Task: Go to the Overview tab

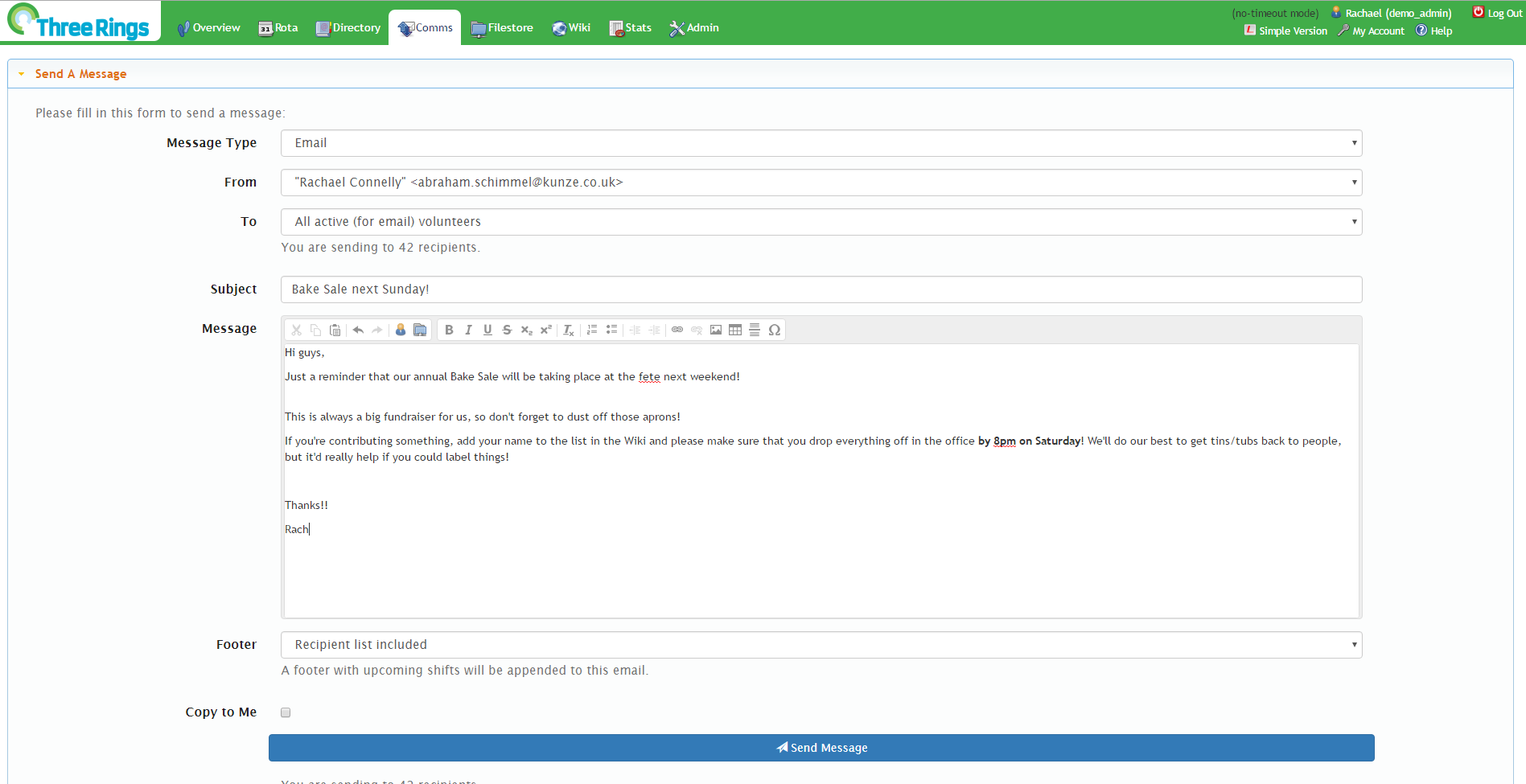Action: [x=208, y=28]
